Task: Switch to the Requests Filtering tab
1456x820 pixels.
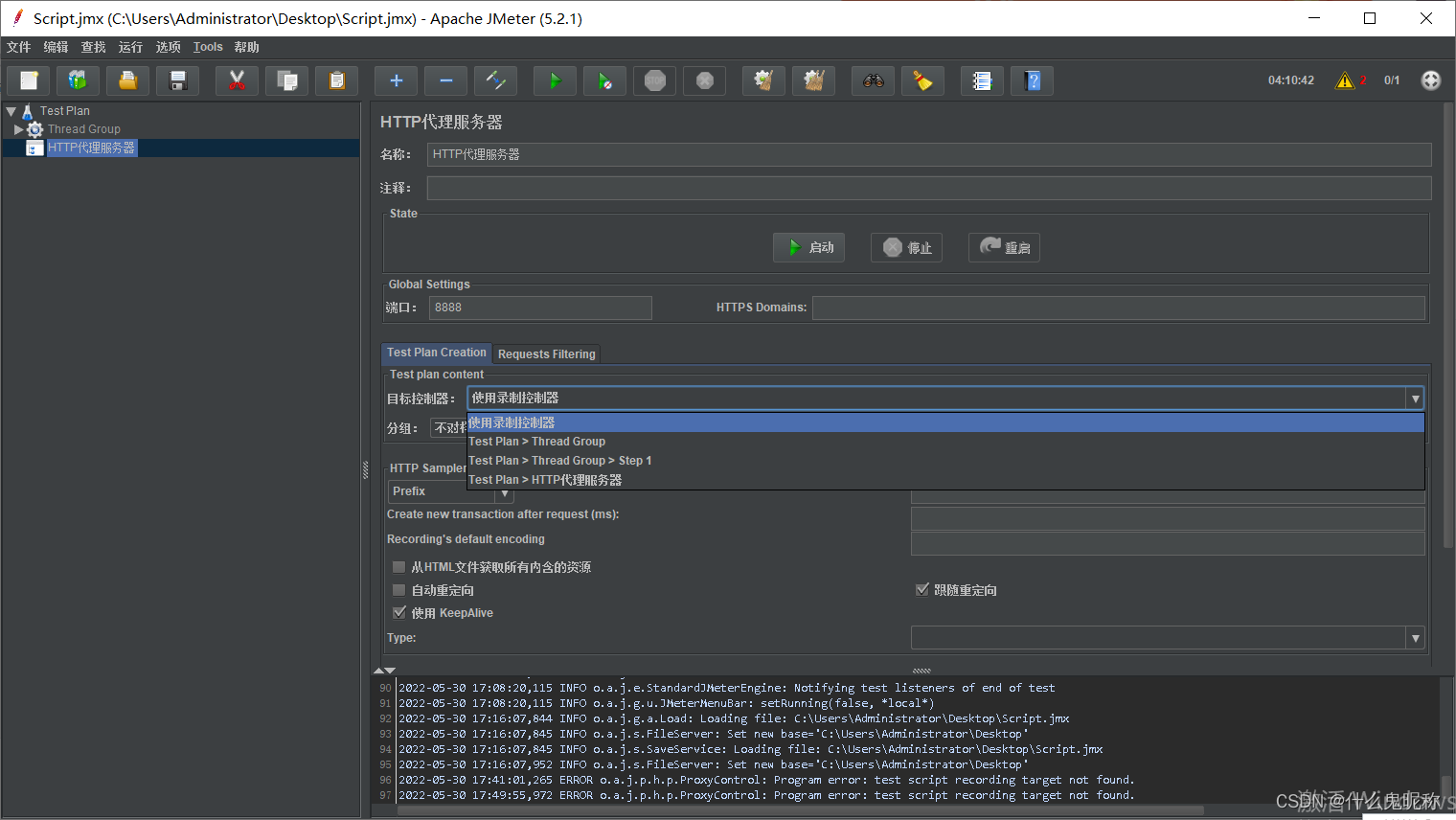Action: (547, 353)
